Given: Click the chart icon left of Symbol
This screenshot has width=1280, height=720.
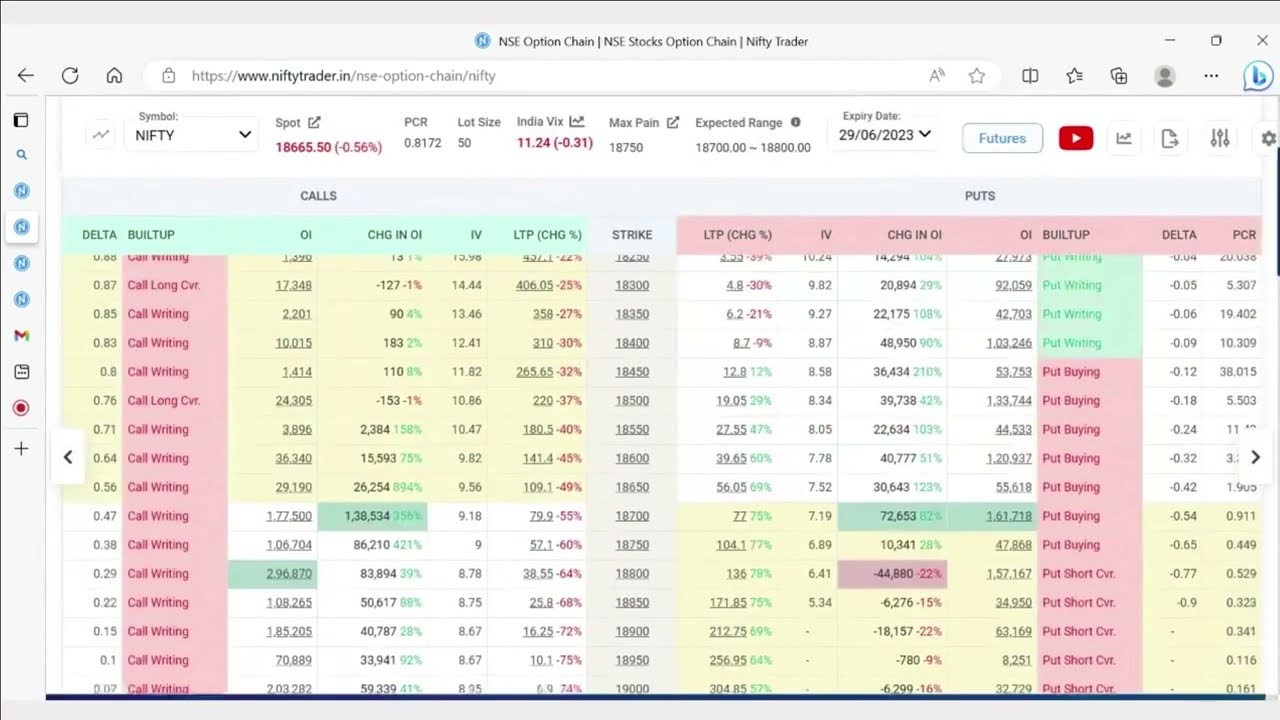Looking at the screenshot, I should (x=101, y=134).
